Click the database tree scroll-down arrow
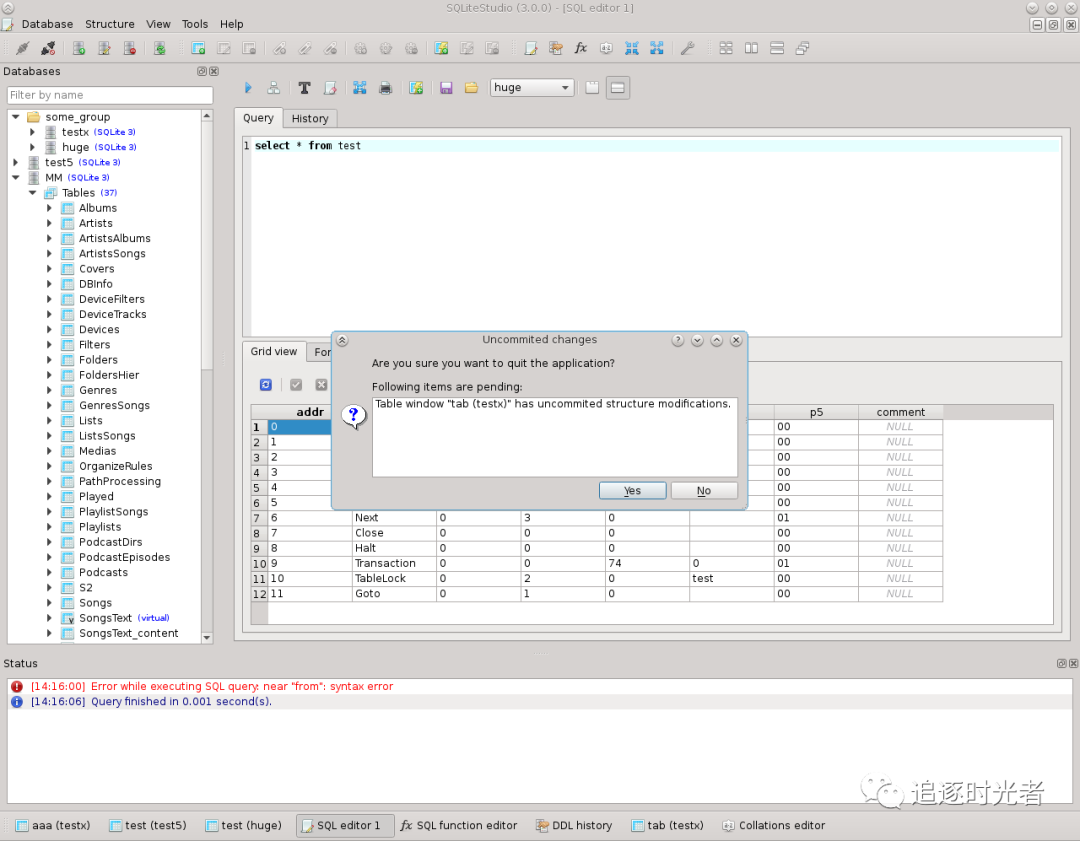1080x841 pixels. 207,638
